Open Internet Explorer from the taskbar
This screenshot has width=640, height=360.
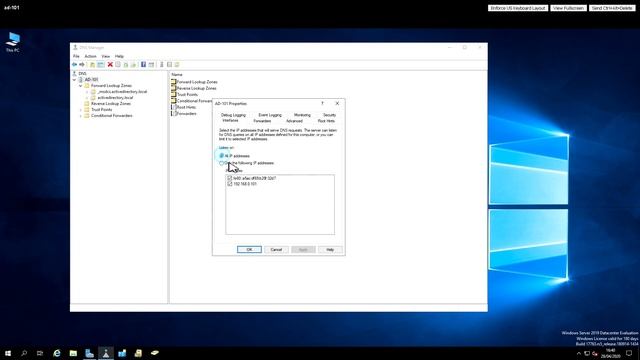57,353
